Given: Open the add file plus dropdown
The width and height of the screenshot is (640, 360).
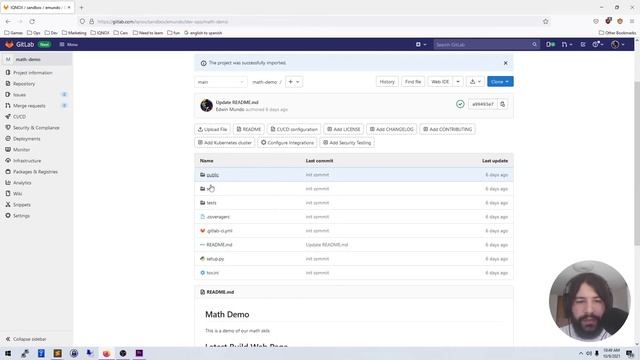Looking at the screenshot, I should click(294, 82).
